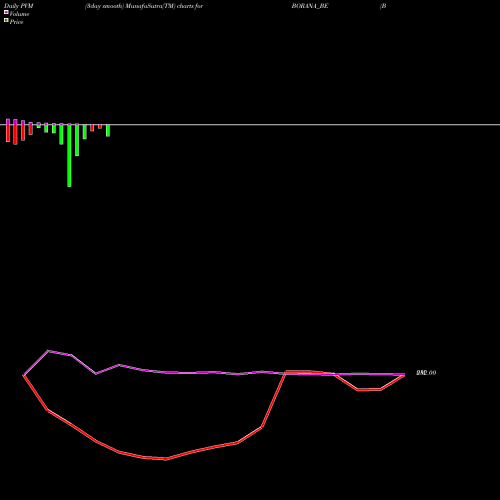
Task: Click the Price legend color swatch
Action: click(x=6, y=21)
